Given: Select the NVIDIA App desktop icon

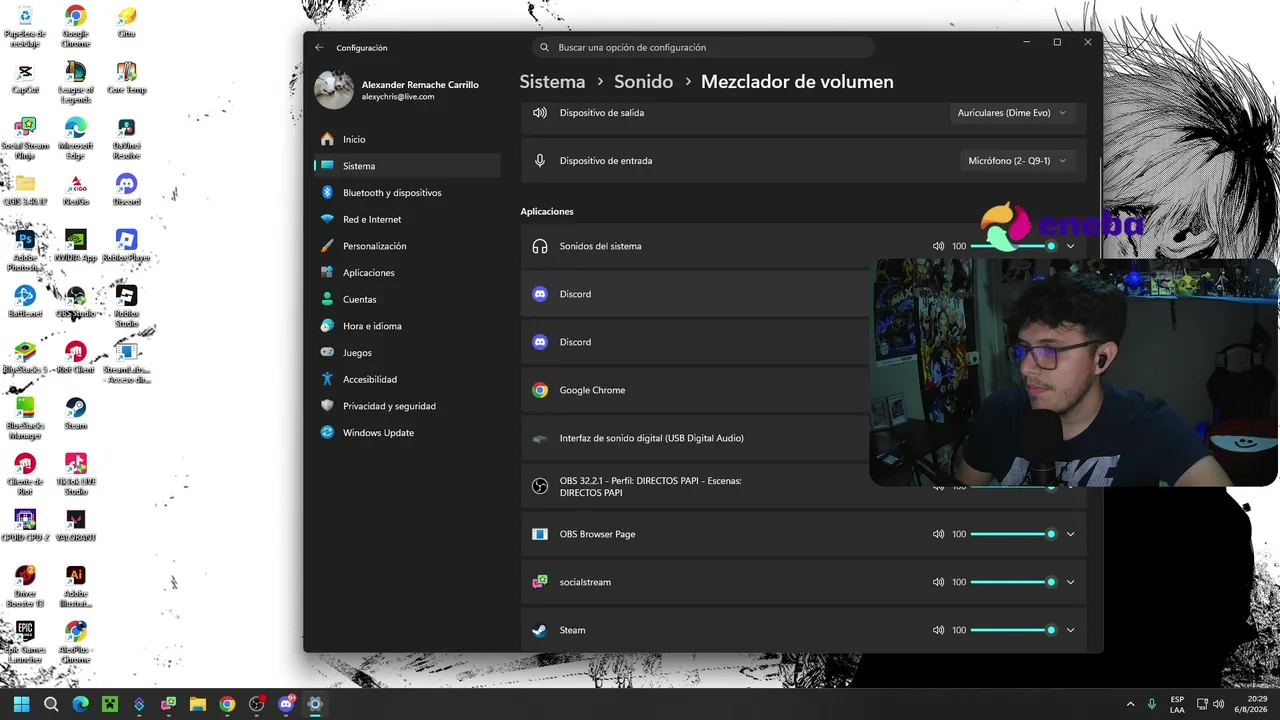Looking at the screenshot, I should [75, 247].
